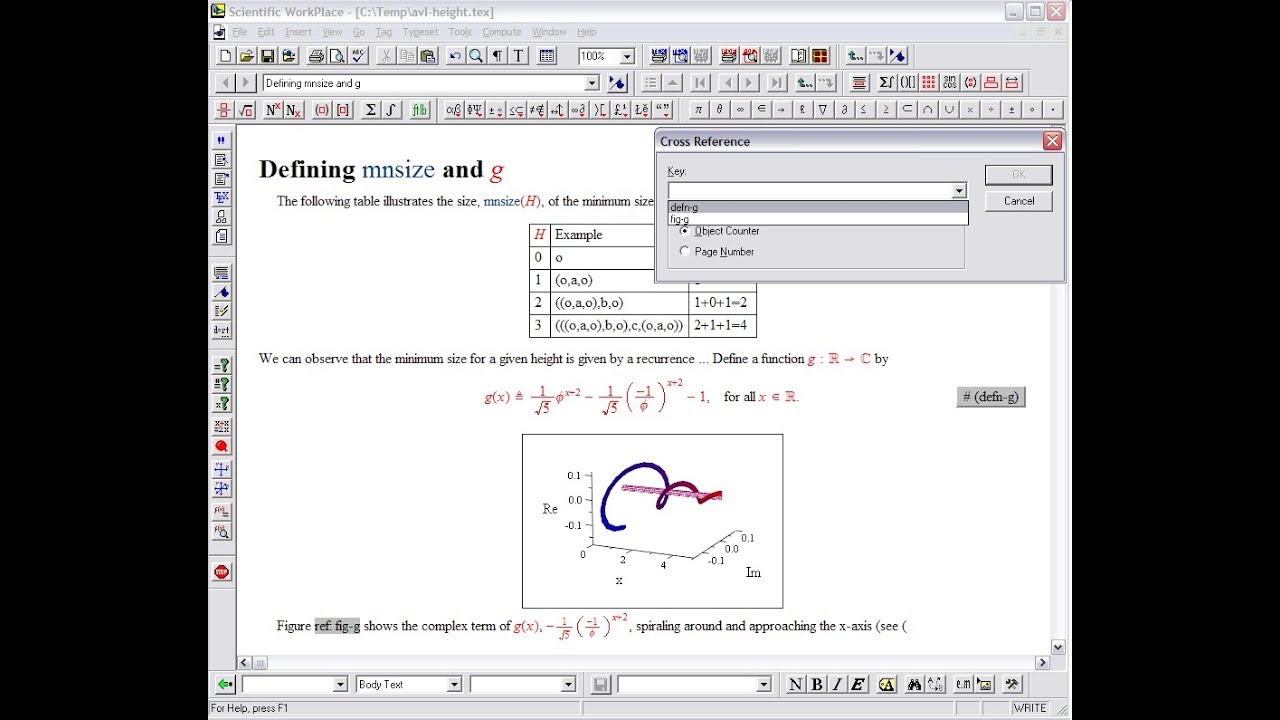Viewport: 1280px width, 720px height.
Task: Apply Bold using the B button
Action: point(816,685)
